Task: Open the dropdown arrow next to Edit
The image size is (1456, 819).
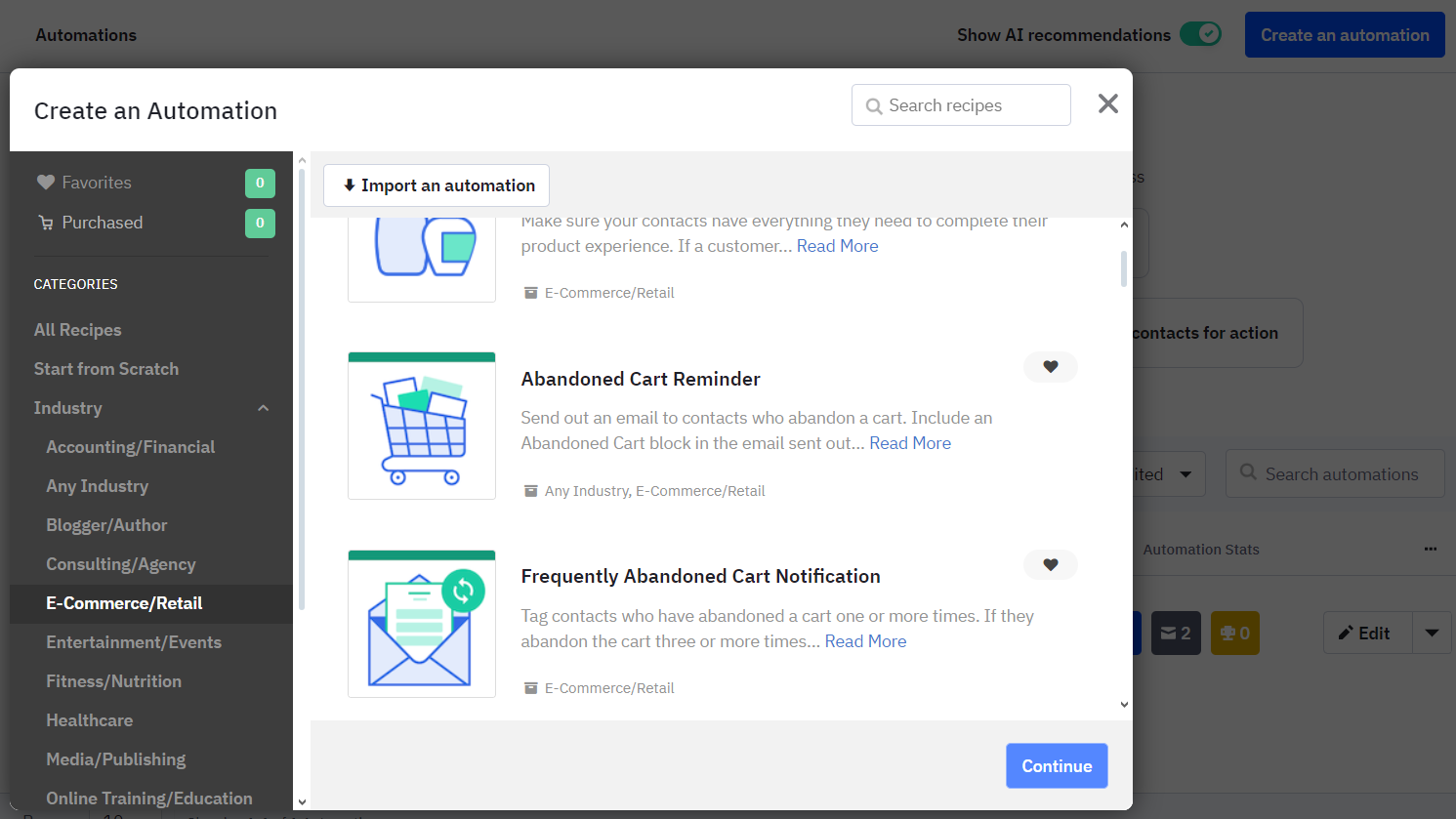Action: (1432, 633)
